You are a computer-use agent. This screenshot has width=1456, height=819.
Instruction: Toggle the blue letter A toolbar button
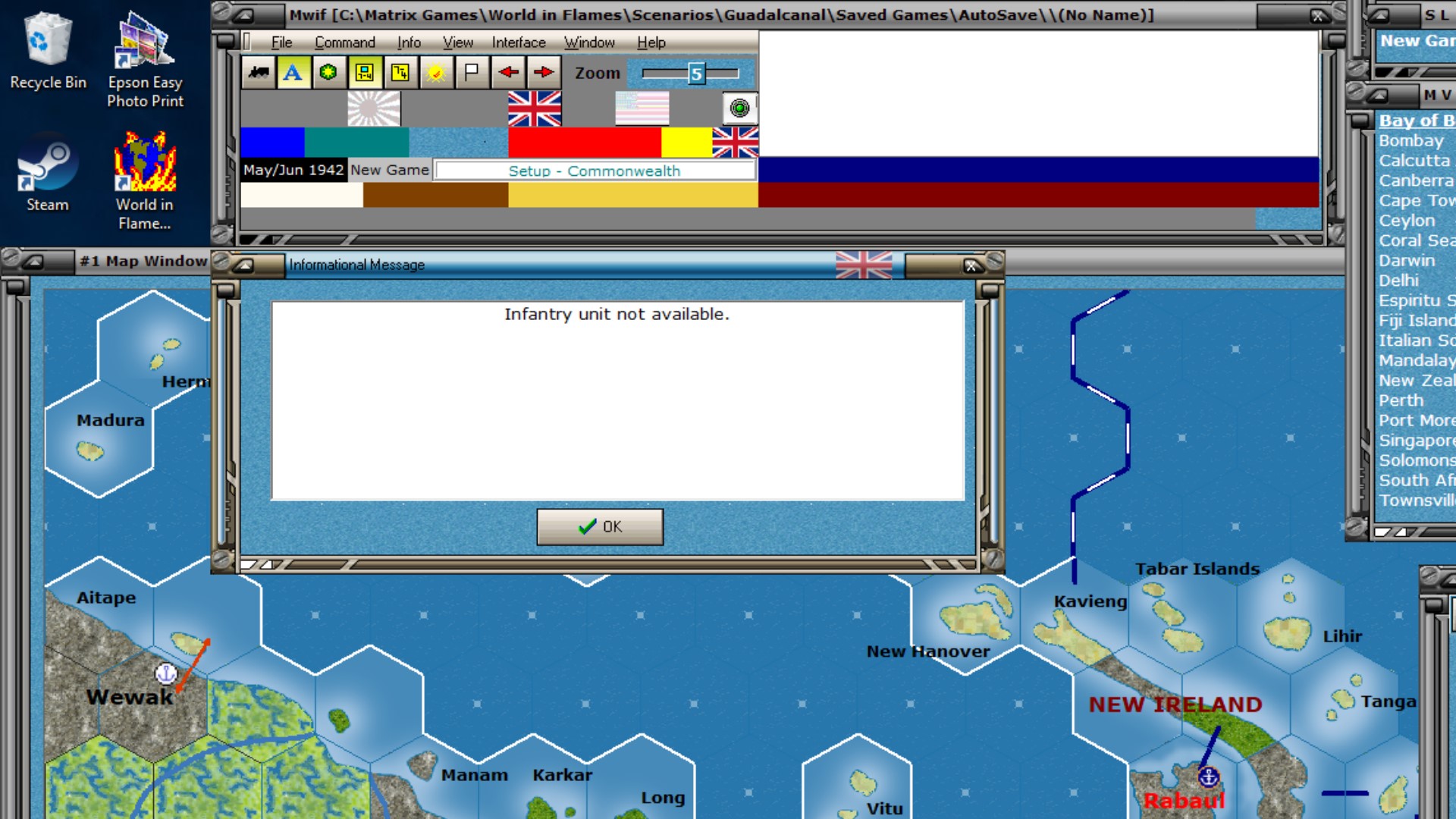293,73
